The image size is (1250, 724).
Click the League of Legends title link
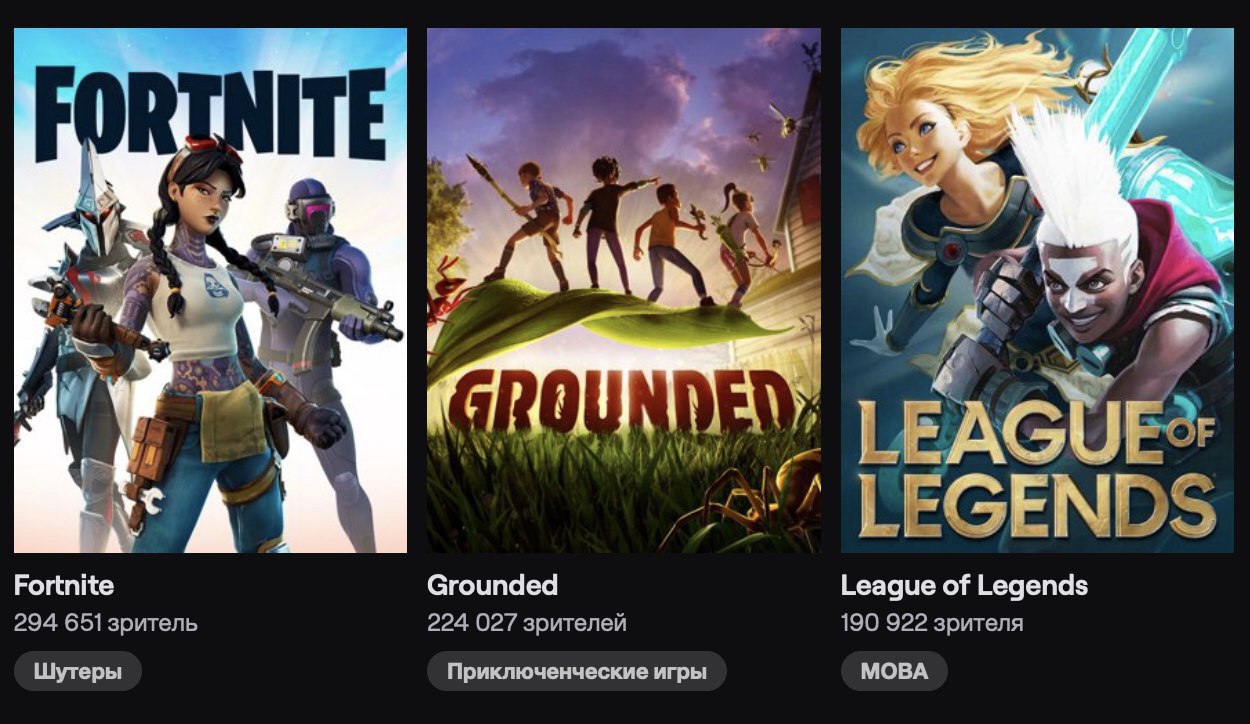(x=964, y=586)
